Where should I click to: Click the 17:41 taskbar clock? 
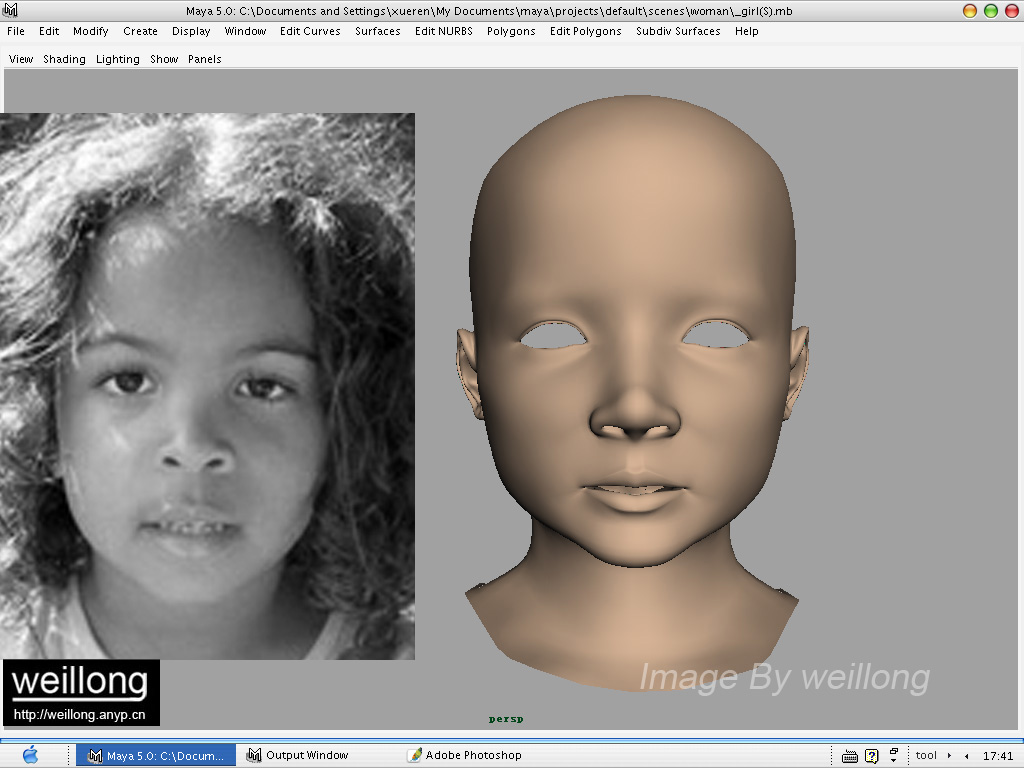997,756
